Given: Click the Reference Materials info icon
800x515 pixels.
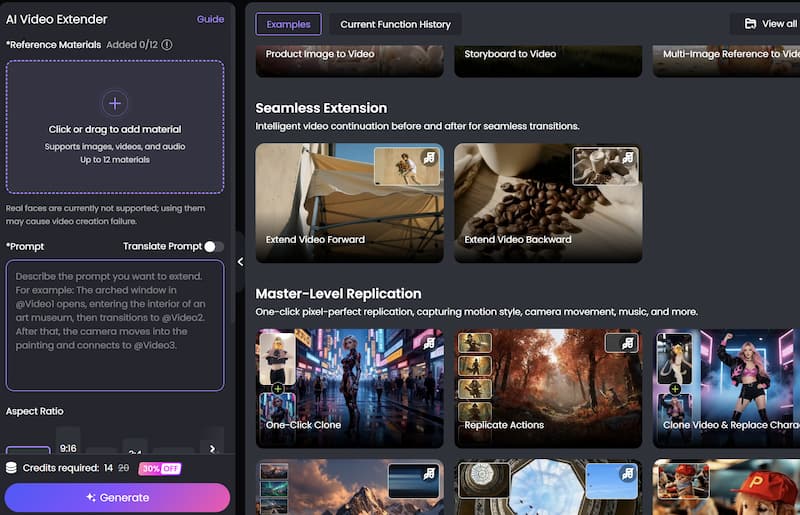Looking at the screenshot, I should click(167, 45).
